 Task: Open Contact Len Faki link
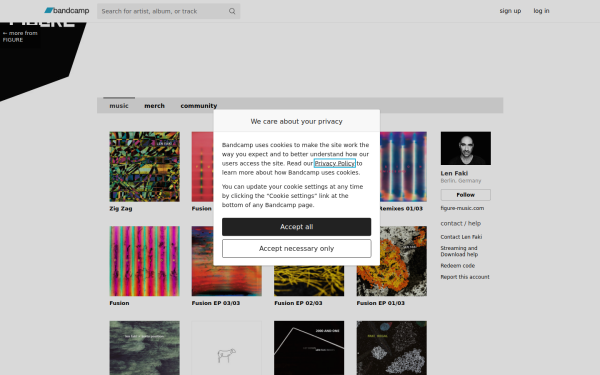[461, 237]
